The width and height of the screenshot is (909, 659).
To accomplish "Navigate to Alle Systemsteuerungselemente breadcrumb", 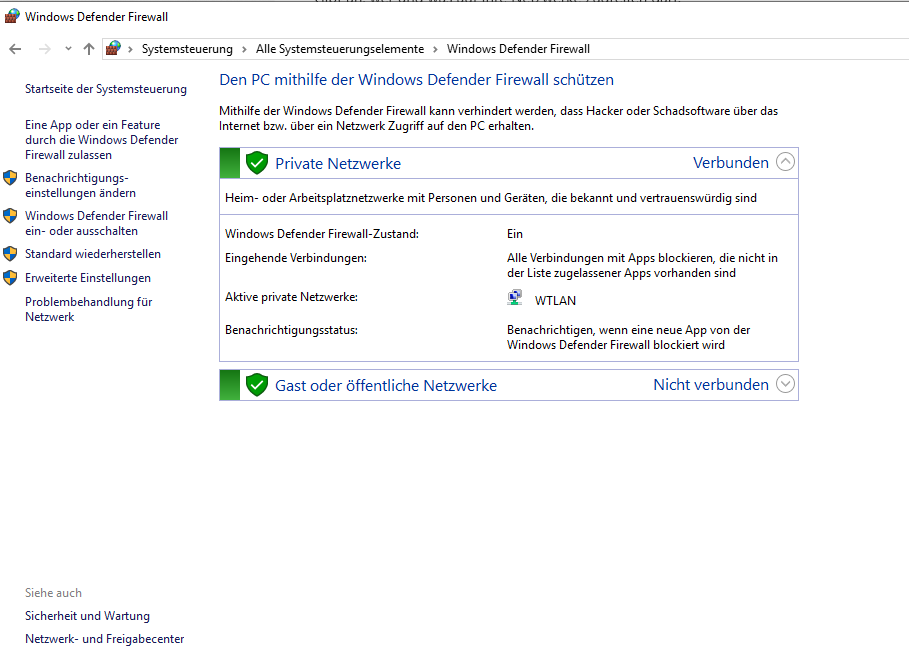I will [x=340, y=49].
